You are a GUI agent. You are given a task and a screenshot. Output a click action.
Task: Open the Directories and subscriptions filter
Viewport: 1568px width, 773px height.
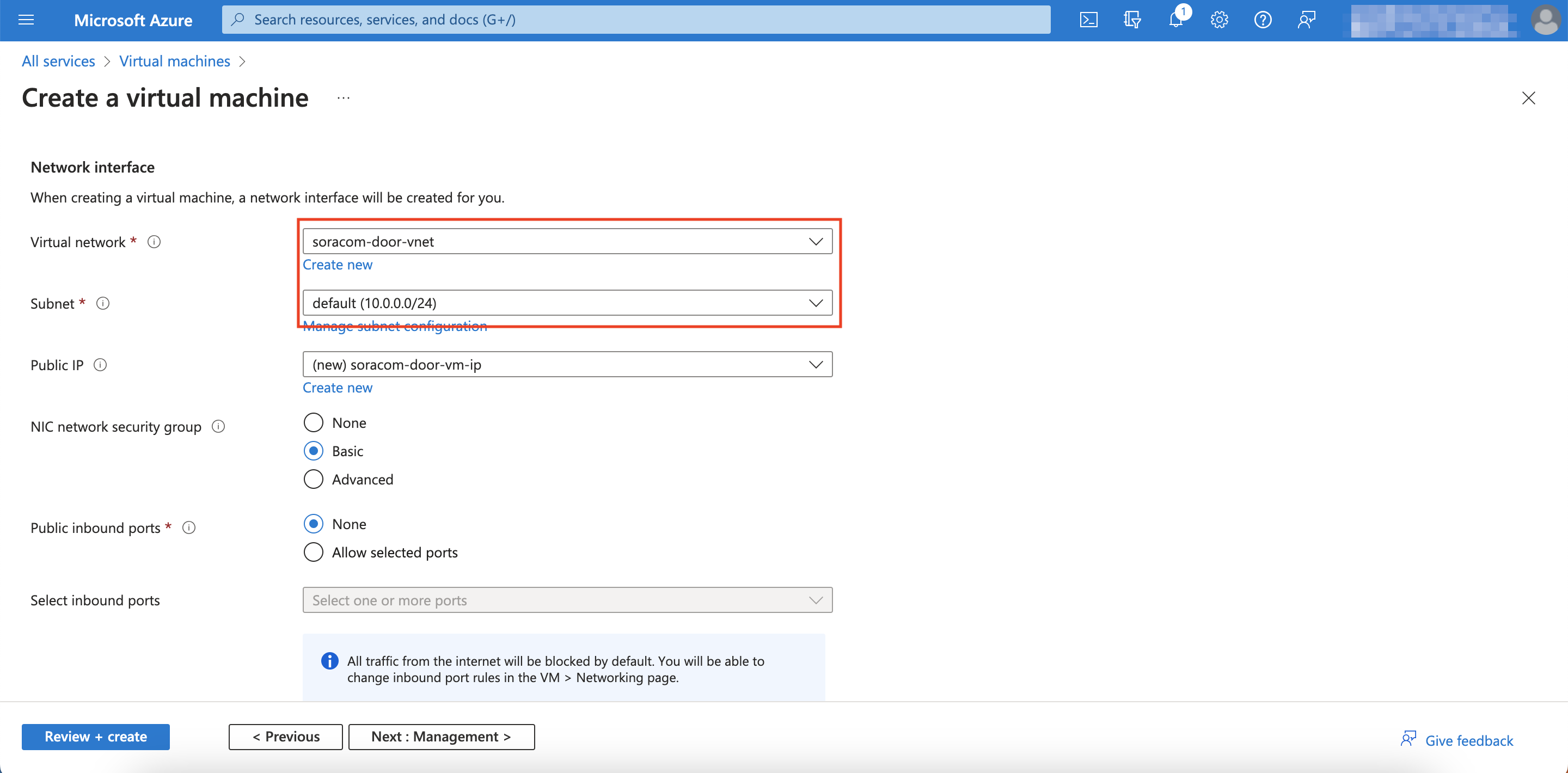click(1133, 19)
